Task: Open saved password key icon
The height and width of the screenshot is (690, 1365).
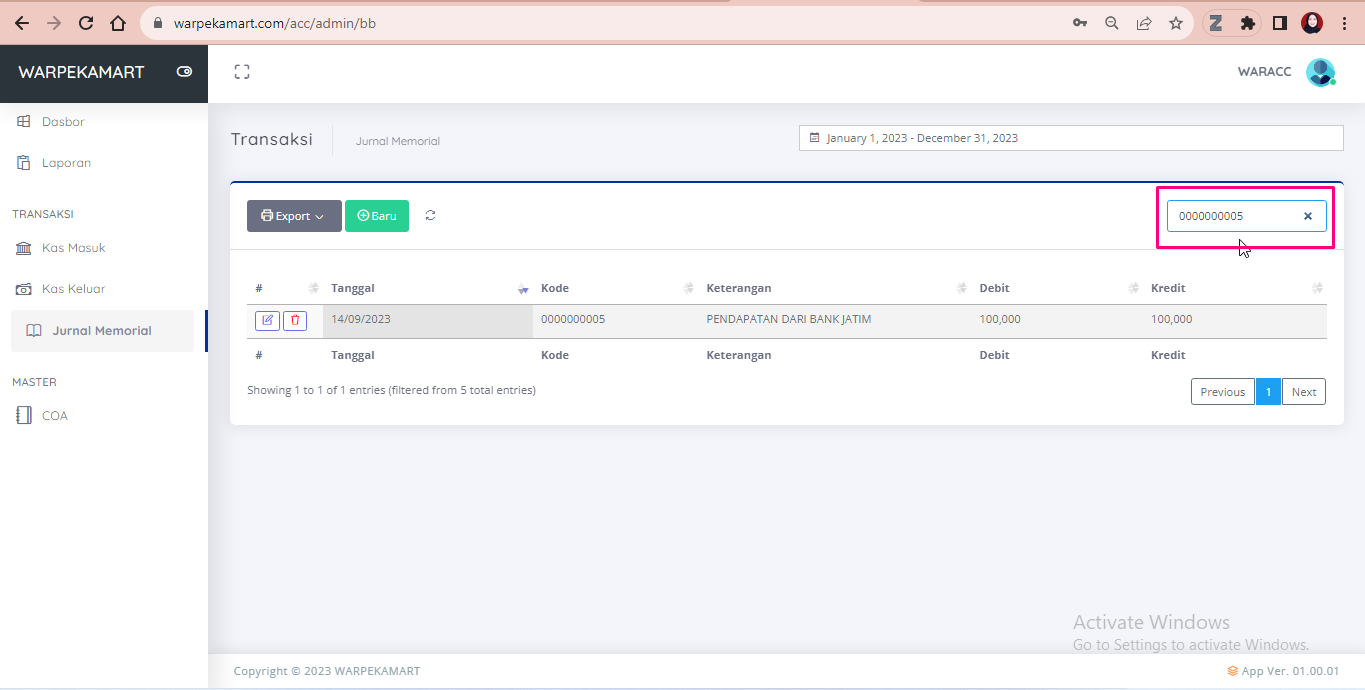Action: tap(1080, 23)
